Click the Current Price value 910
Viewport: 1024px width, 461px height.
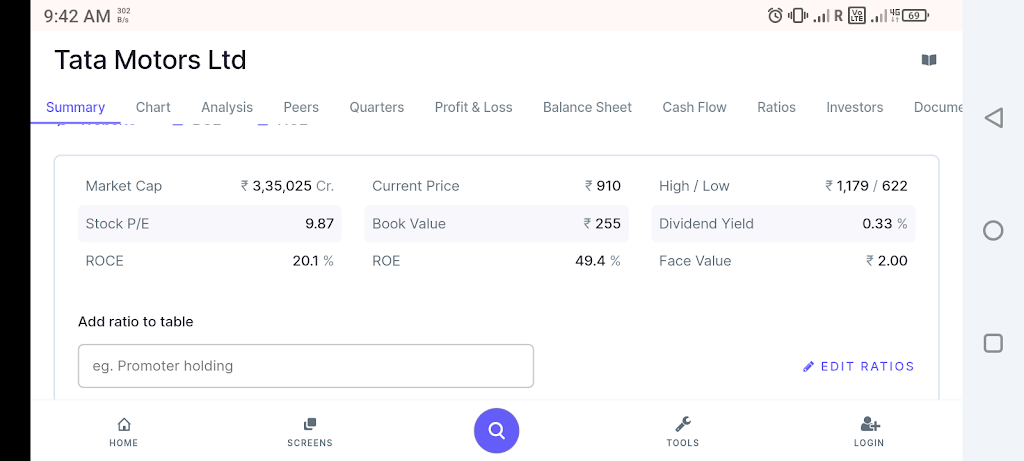click(x=603, y=186)
